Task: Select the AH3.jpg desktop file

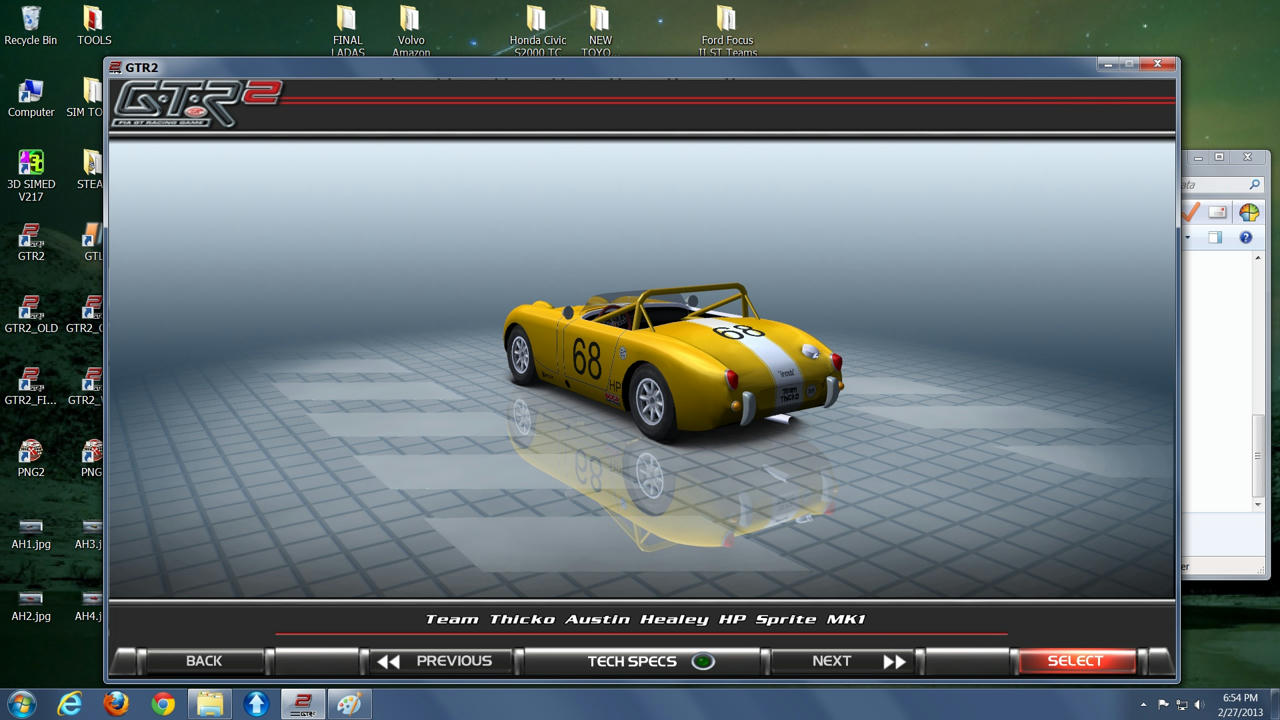Action: [x=89, y=533]
